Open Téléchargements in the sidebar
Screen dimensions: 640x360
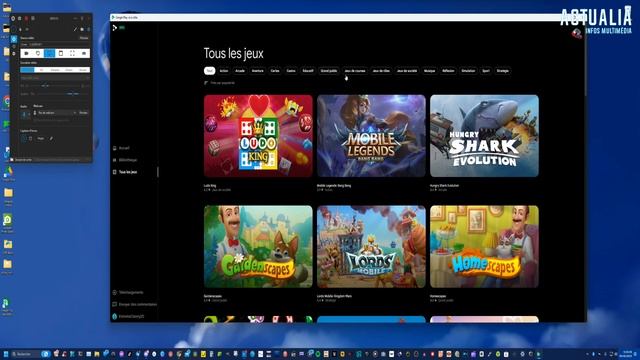coord(128,292)
